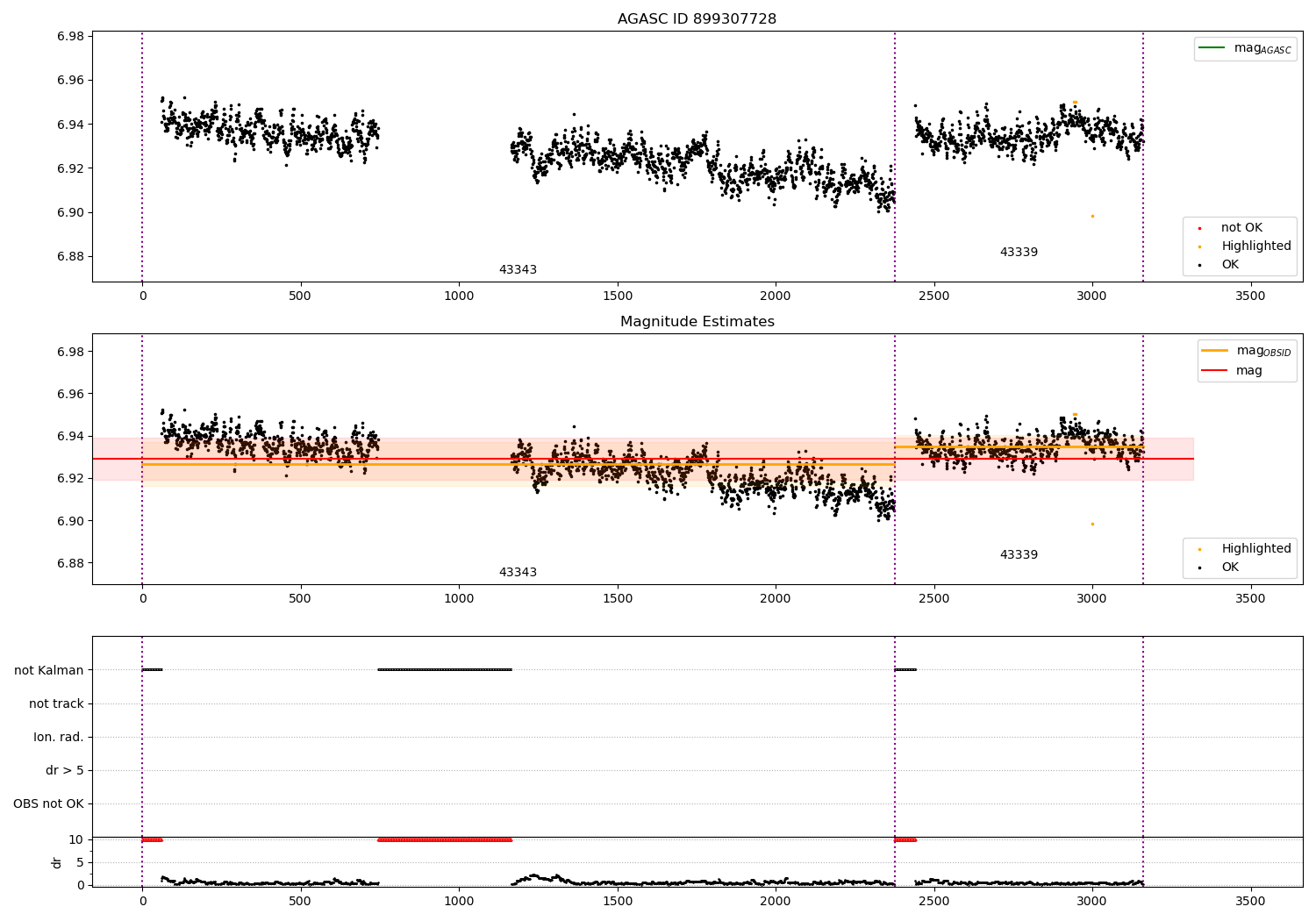This screenshot has width=1316, height=921.
Task: Click the "10" tick label on the dr axis
Action: coord(76,839)
